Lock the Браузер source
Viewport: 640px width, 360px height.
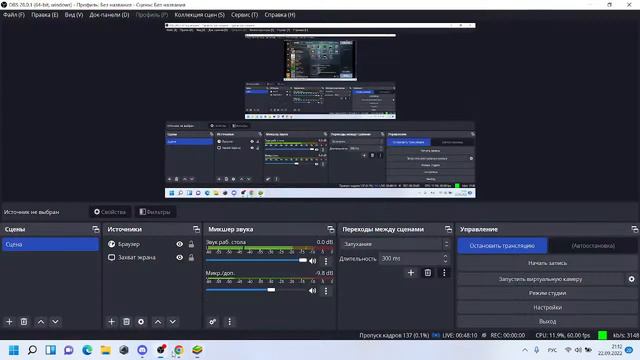tap(191, 244)
